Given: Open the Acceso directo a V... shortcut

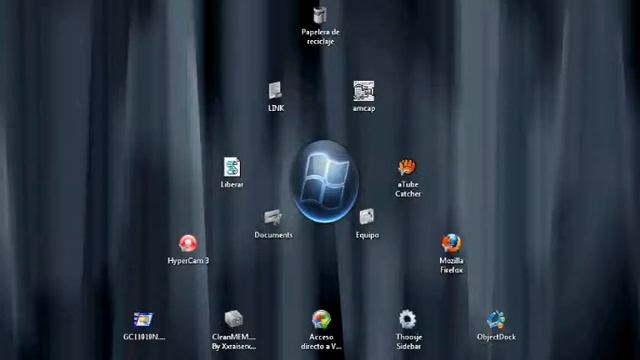Looking at the screenshot, I should [x=321, y=320].
